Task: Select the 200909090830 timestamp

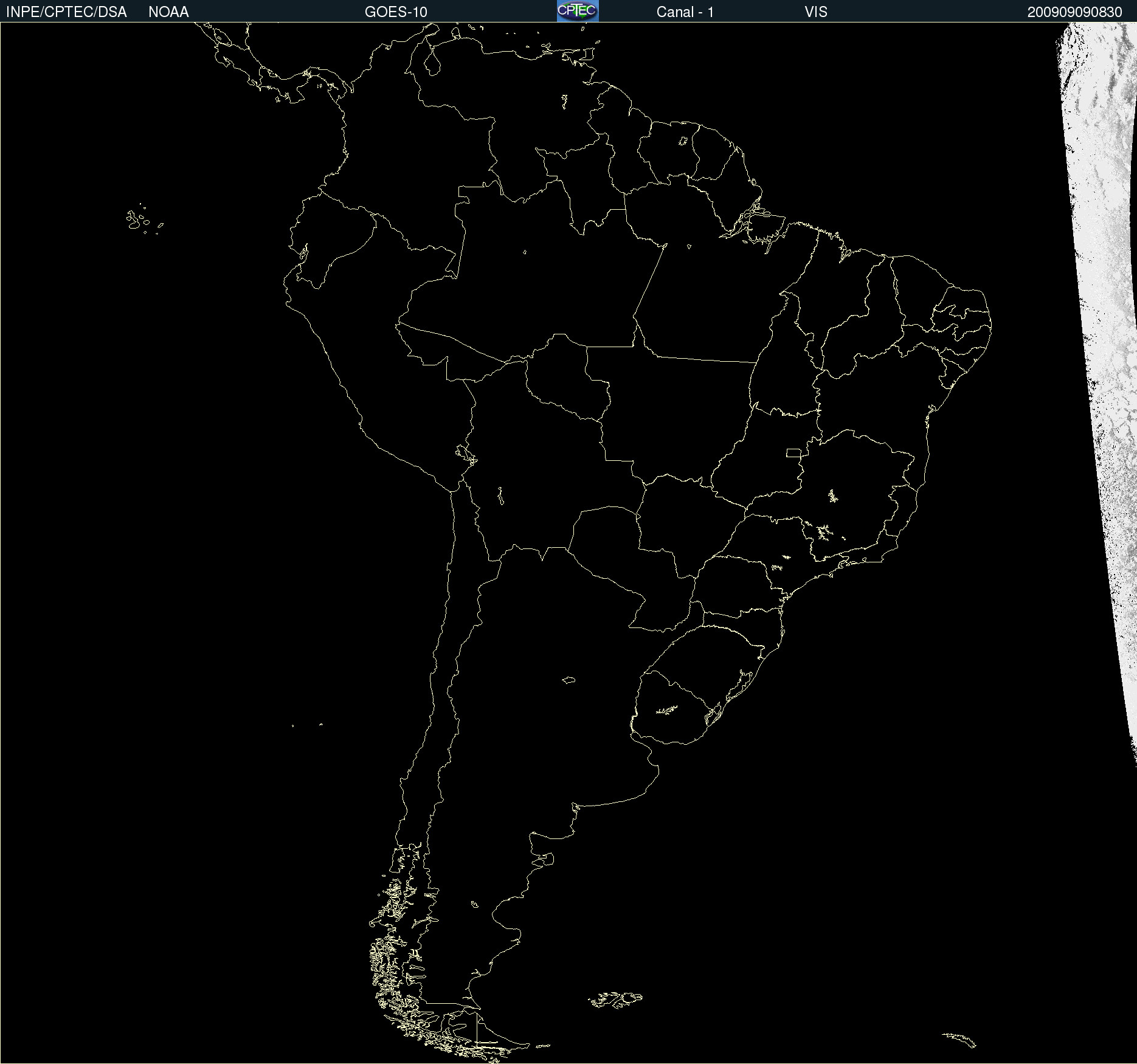Action: [1074, 12]
